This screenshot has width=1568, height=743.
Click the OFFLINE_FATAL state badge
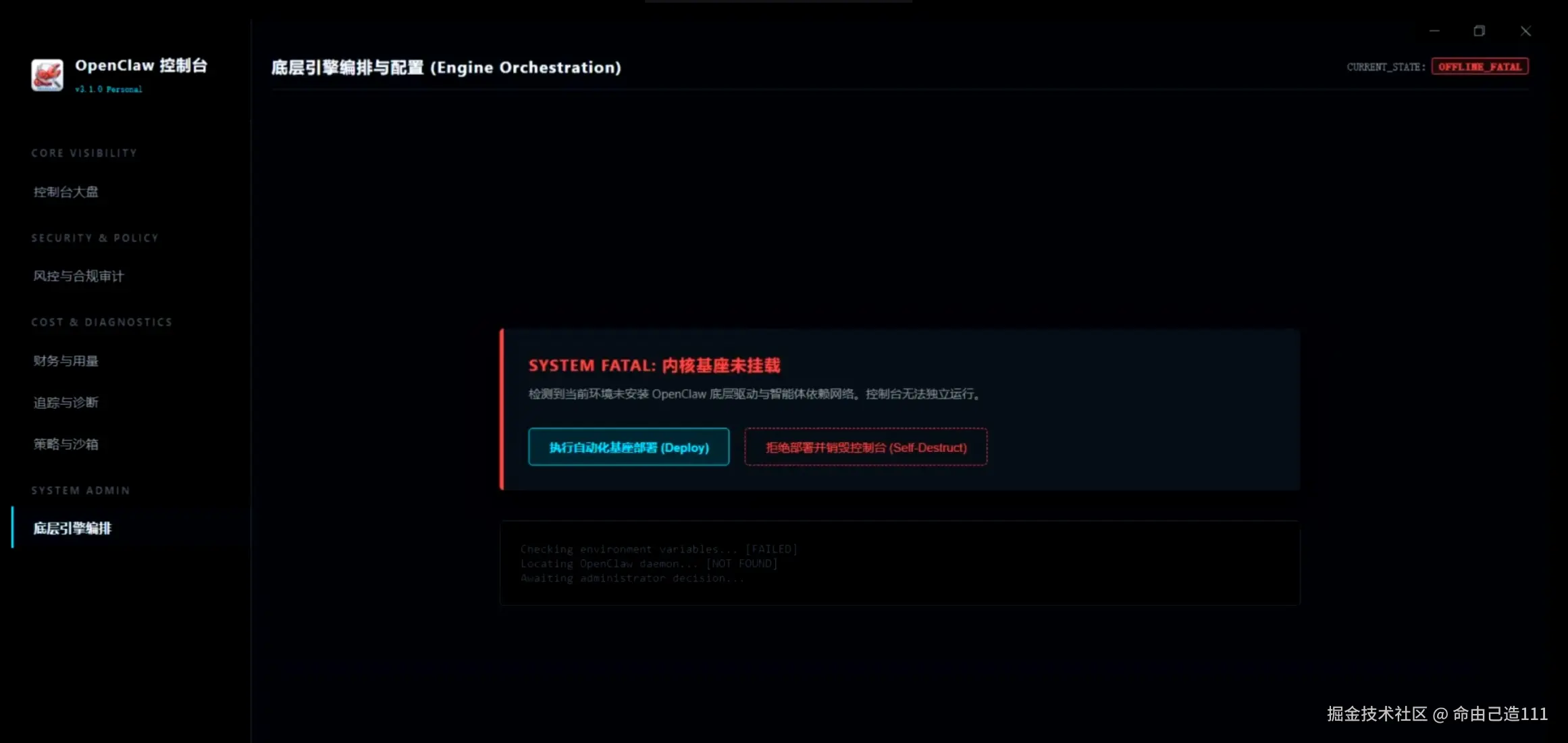tap(1480, 66)
